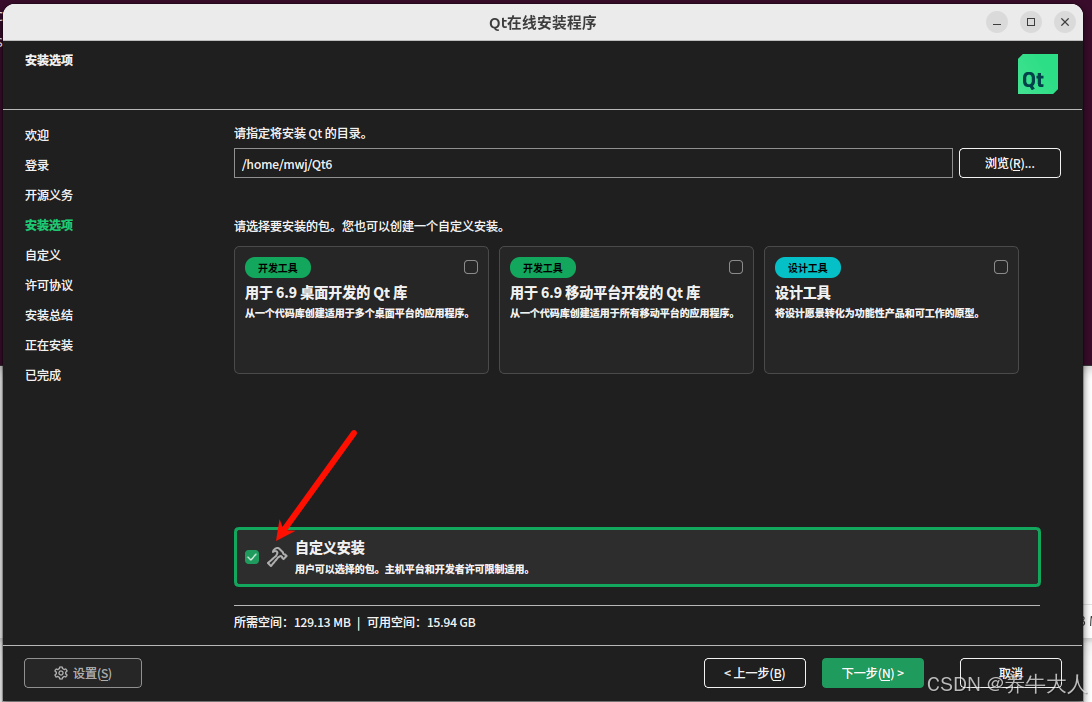This screenshot has width=1092, height=702.
Task: Go to 下一步(N) next page
Action: (873, 673)
